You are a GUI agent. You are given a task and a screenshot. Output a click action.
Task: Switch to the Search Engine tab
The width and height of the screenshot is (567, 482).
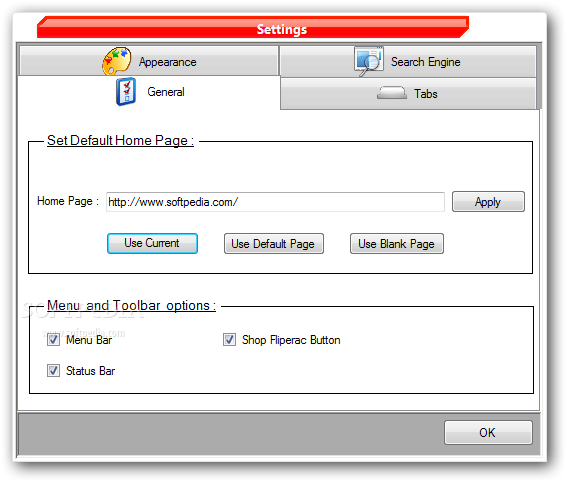pyautogui.click(x=408, y=61)
